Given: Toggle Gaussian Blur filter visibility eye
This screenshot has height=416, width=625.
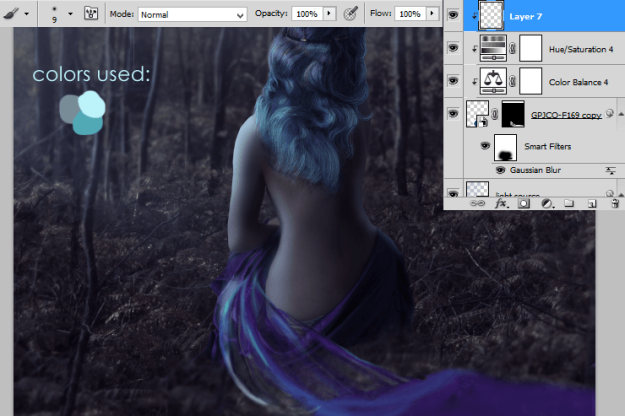Looking at the screenshot, I should click(x=500, y=170).
